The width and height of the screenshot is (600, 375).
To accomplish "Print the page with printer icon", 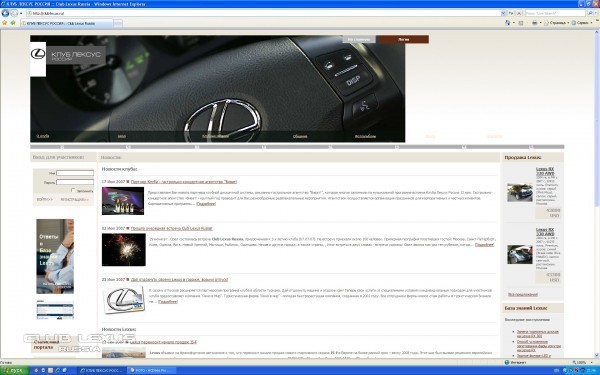I will 535,23.
